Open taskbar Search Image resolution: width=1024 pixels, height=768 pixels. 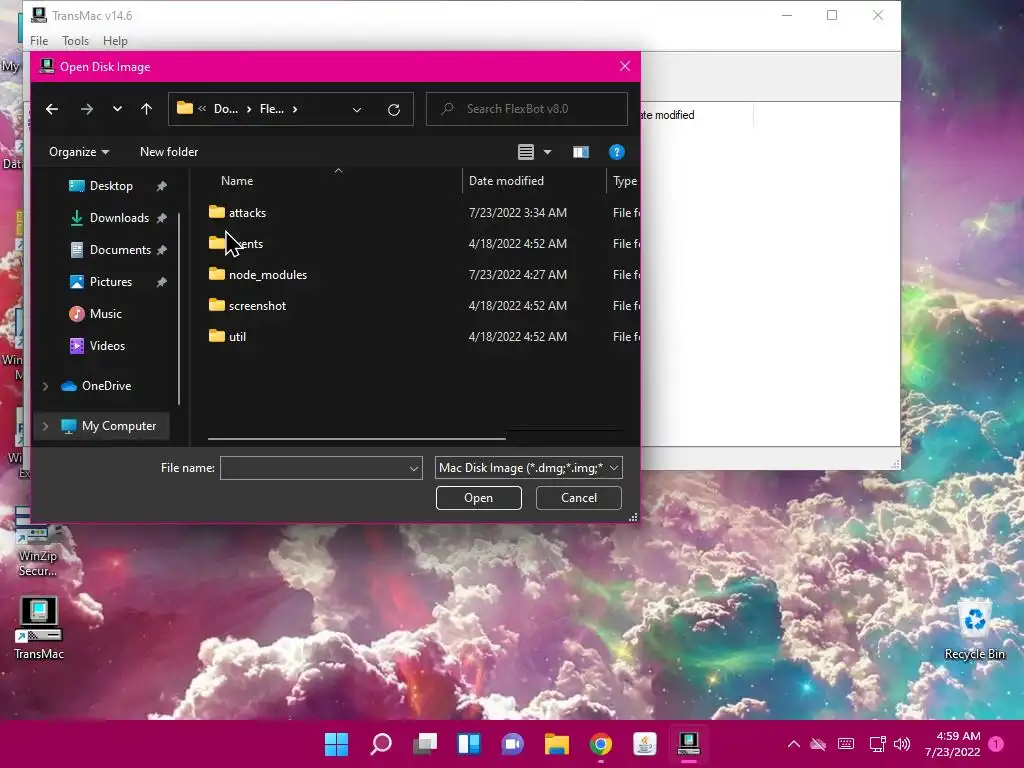pyautogui.click(x=381, y=744)
